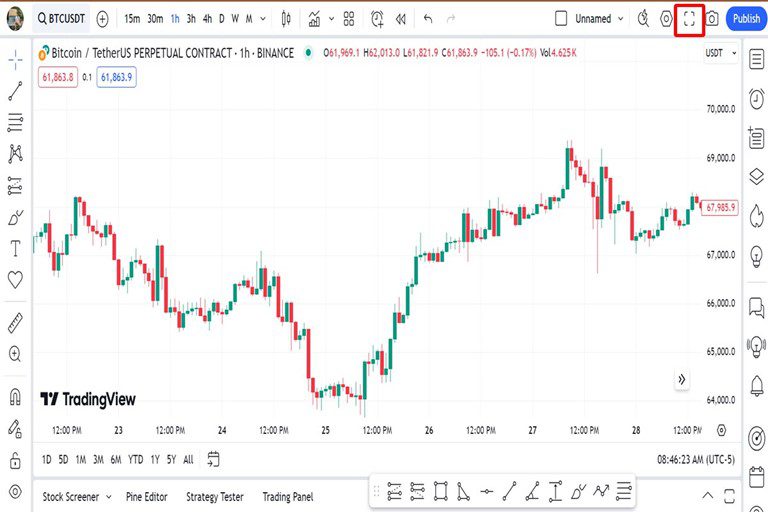Open chart settings hexagon icon
The width and height of the screenshot is (768, 512).
666,19
